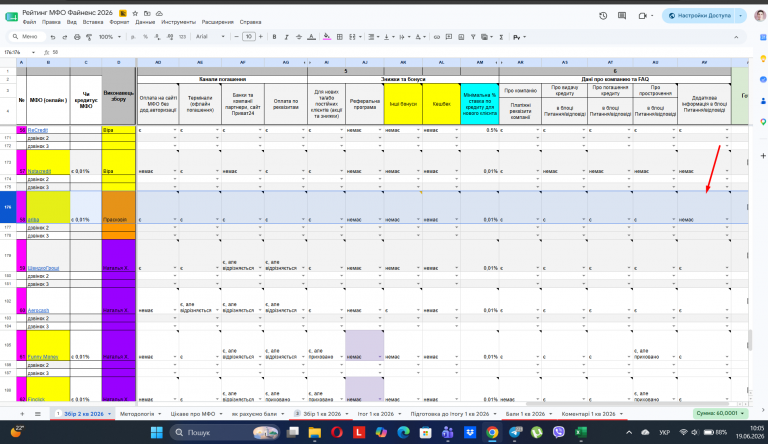768x444 pixels.
Task: Start a Meet video call
Action: [643, 16]
